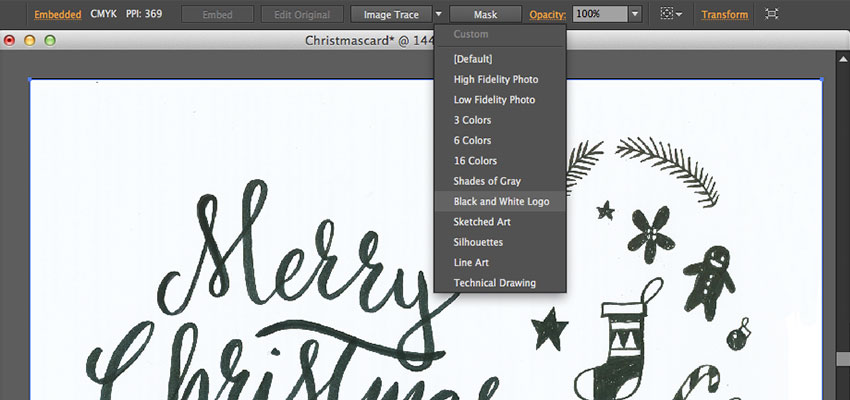Viewport: 850px width, 400px height.
Task: Click the red close window button
Action: pyautogui.click(x=9, y=41)
